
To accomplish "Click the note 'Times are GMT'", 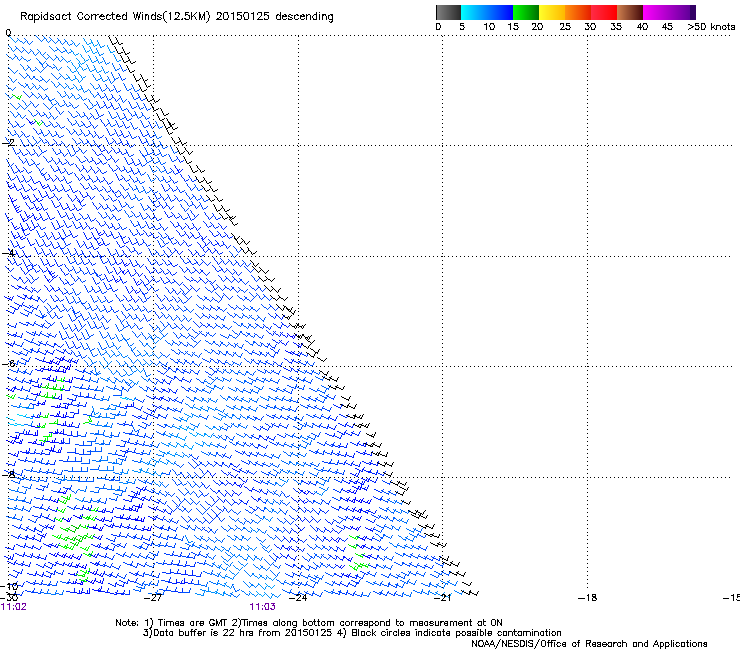I will pos(193,623).
